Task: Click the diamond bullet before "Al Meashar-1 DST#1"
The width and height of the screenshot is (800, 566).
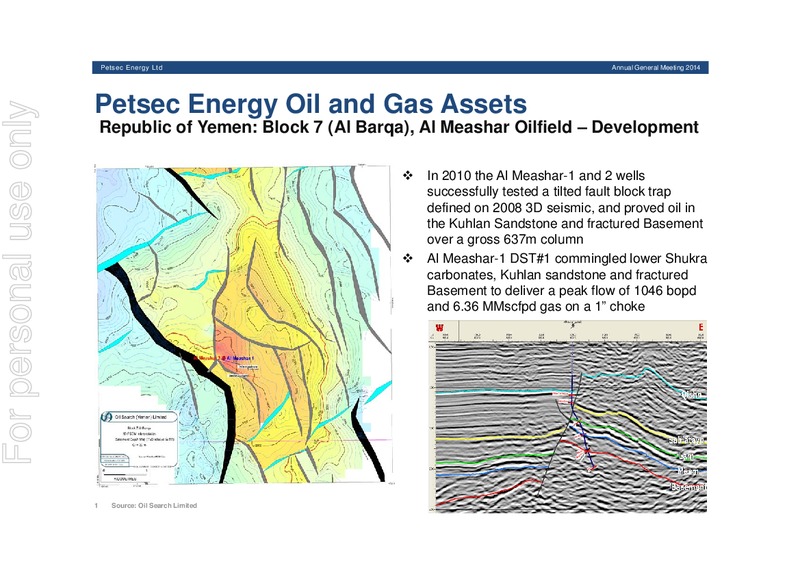Action: [x=408, y=258]
